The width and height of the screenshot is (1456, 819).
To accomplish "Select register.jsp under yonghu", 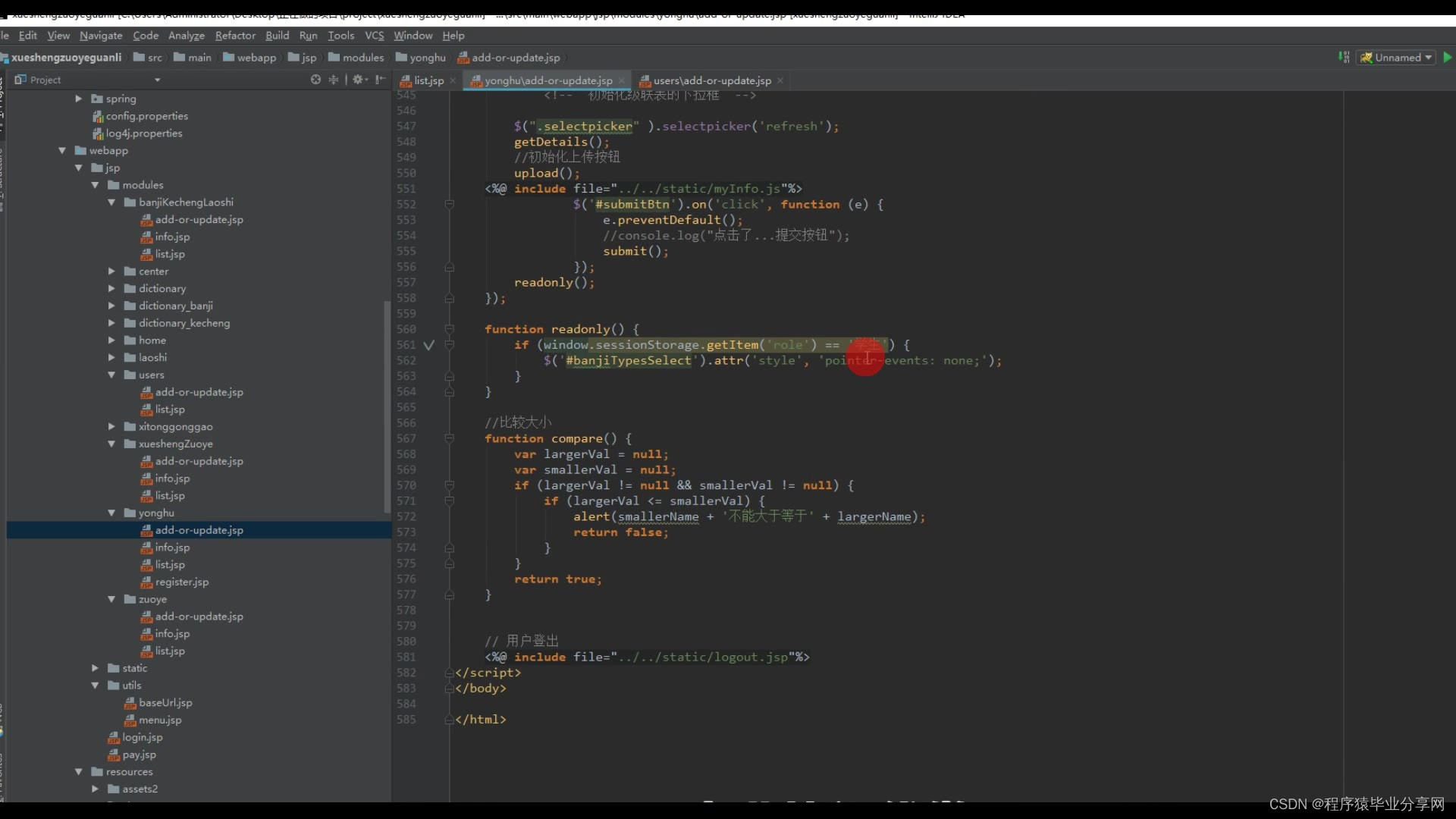I will coord(174,582).
